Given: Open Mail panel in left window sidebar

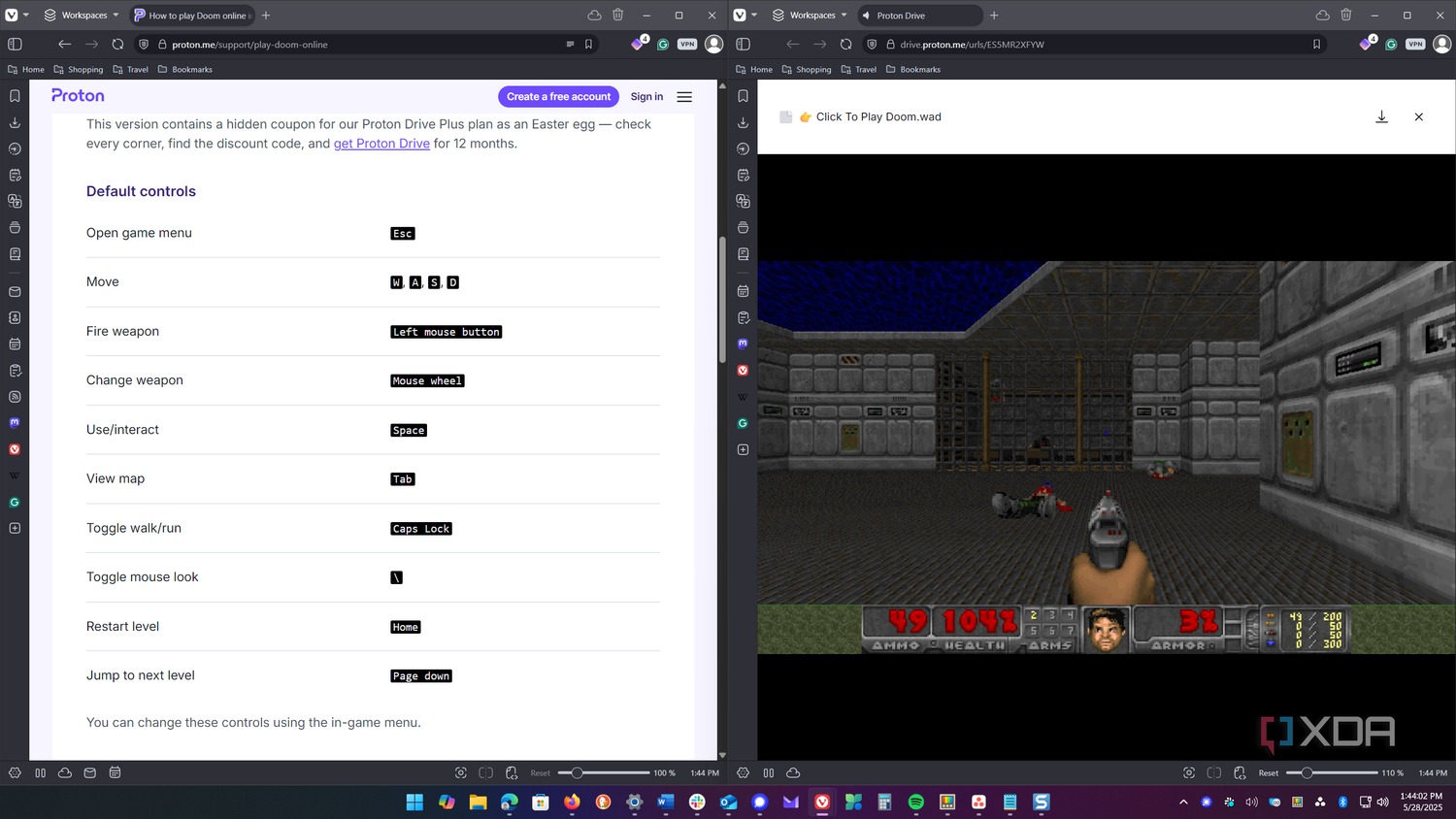Looking at the screenshot, I should coord(15,291).
